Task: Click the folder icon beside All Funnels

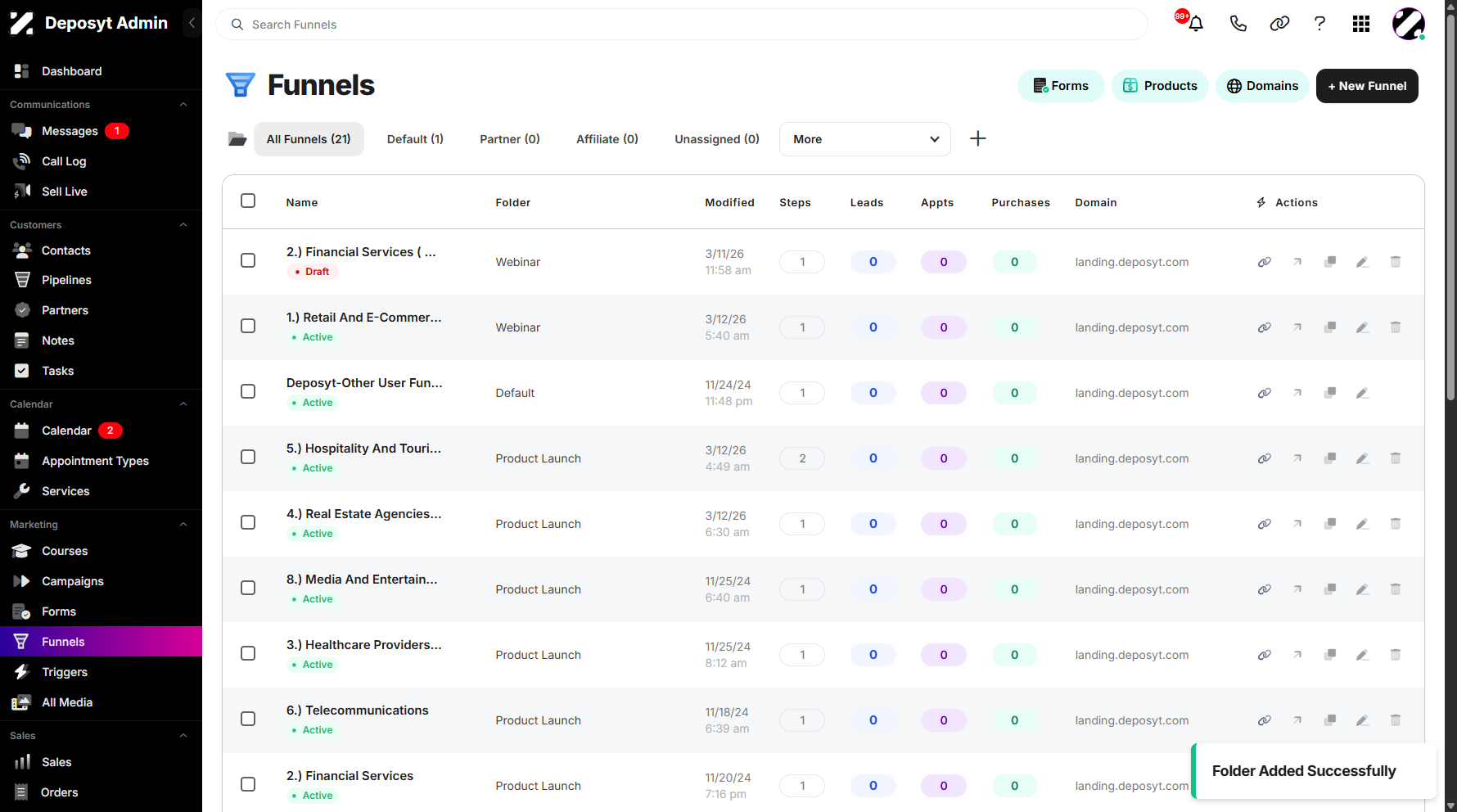Action: [237, 139]
